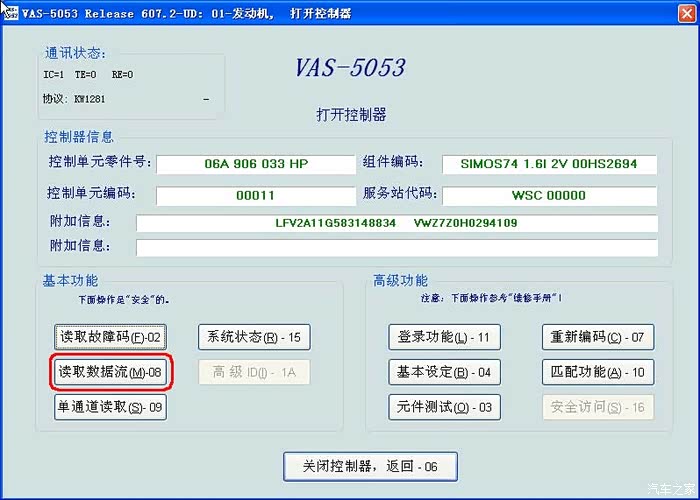700x500 pixels.
Task: Click the VAS-5053 title bar app icon
Action: point(8,11)
